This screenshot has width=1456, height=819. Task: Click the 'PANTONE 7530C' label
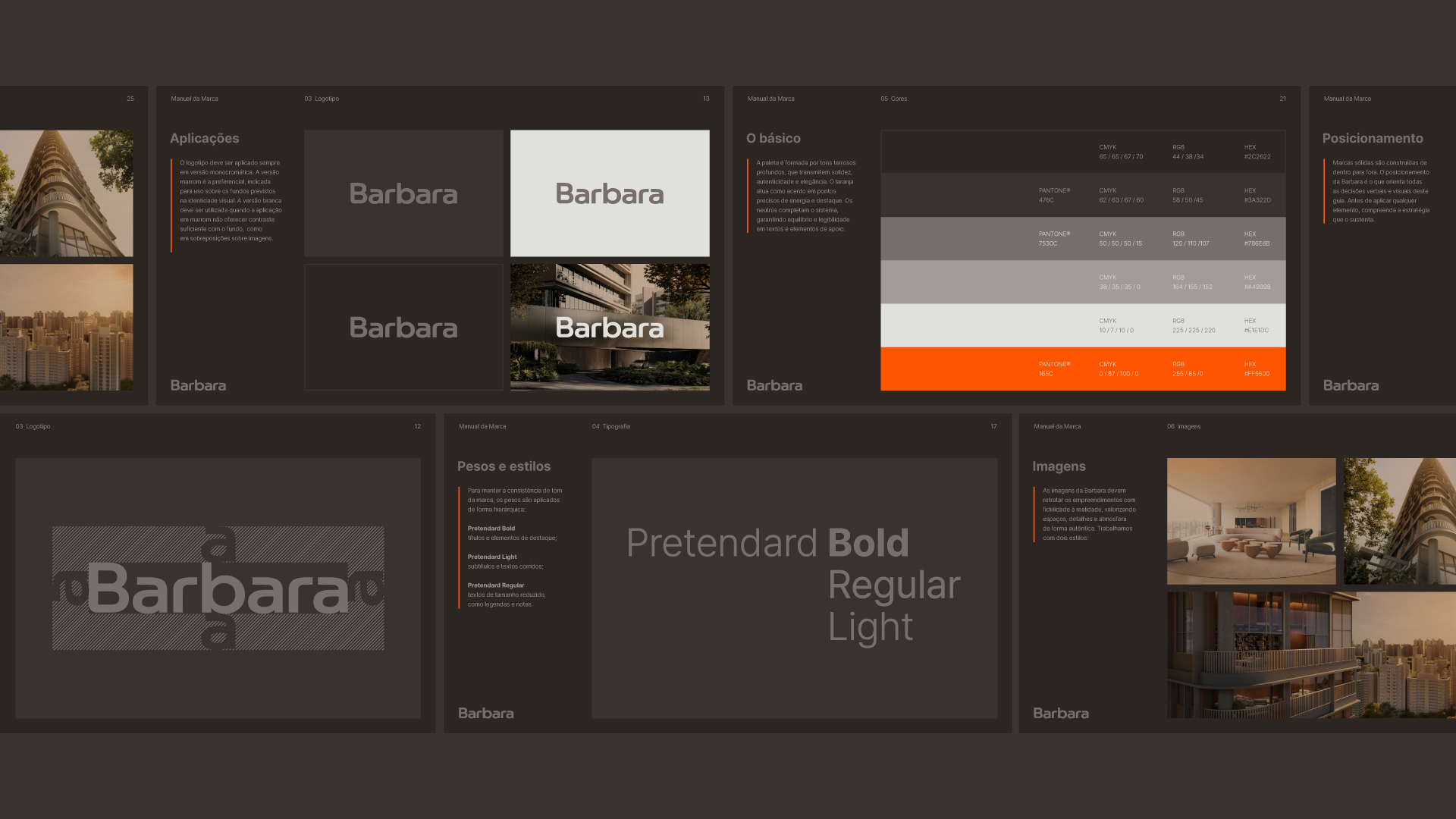[1054, 239]
